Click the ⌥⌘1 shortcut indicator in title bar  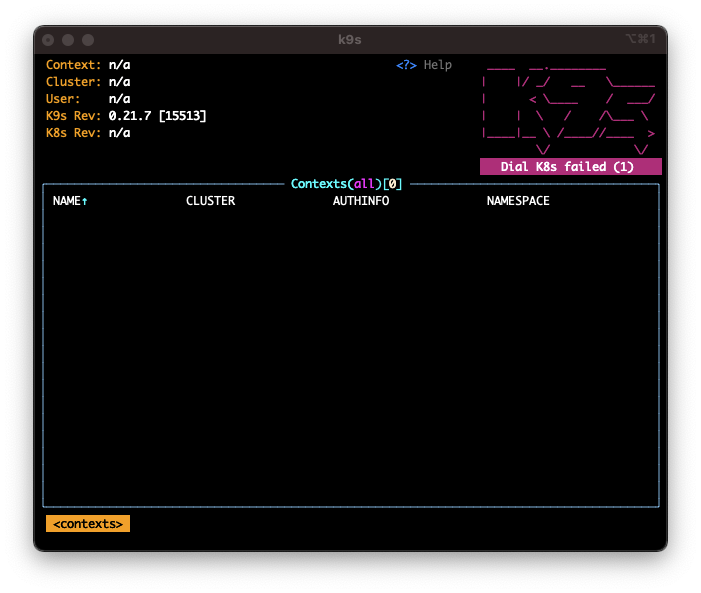click(x=640, y=39)
